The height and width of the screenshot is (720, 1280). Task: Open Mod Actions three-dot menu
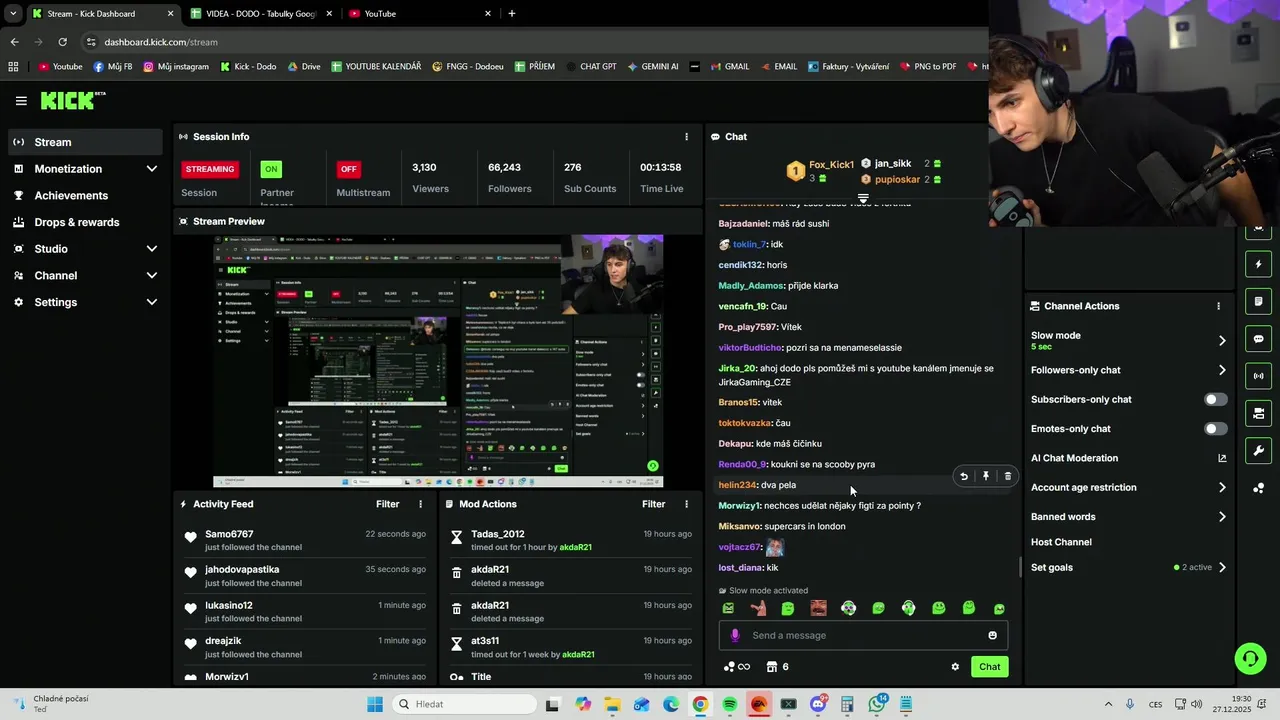click(x=686, y=505)
